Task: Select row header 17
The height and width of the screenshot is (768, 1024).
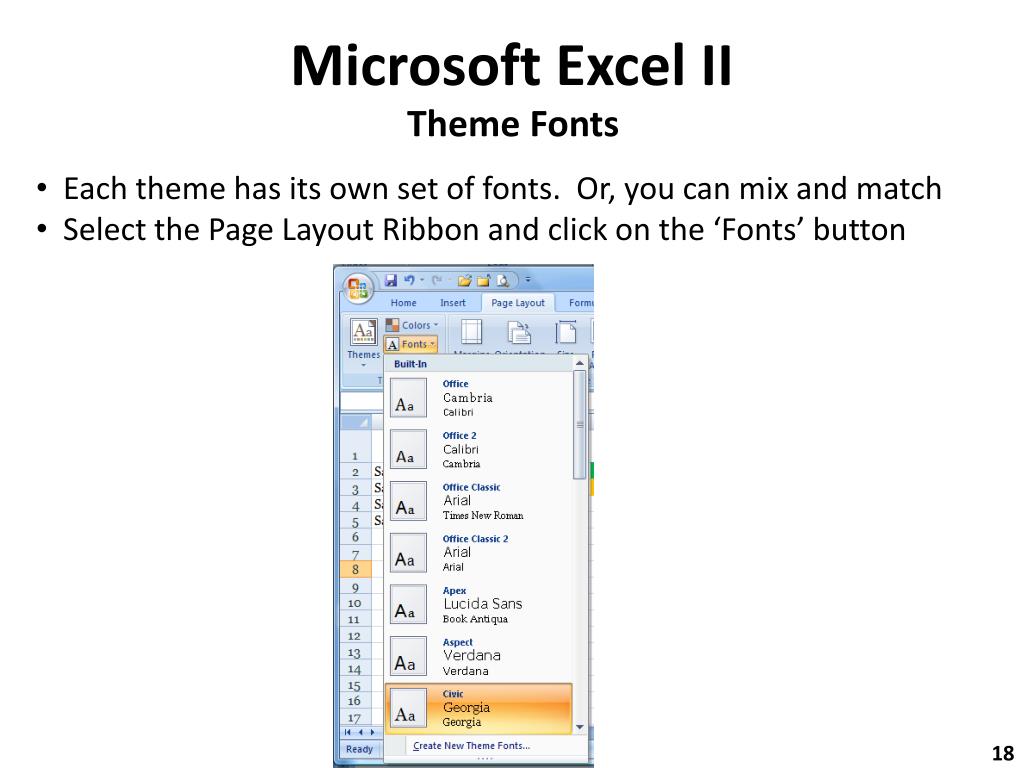Action: [x=354, y=718]
